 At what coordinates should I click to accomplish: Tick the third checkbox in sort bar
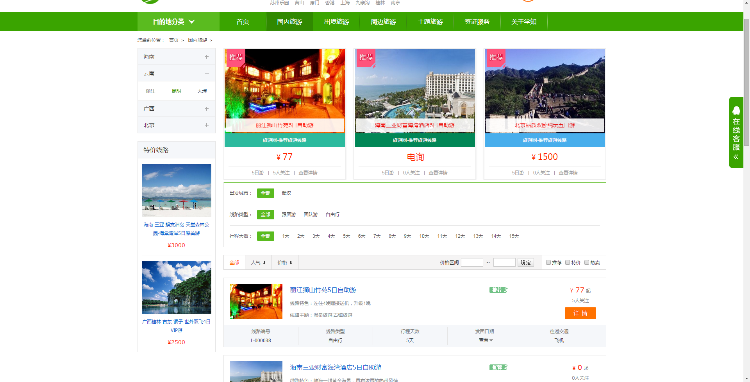tap(586, 262)
